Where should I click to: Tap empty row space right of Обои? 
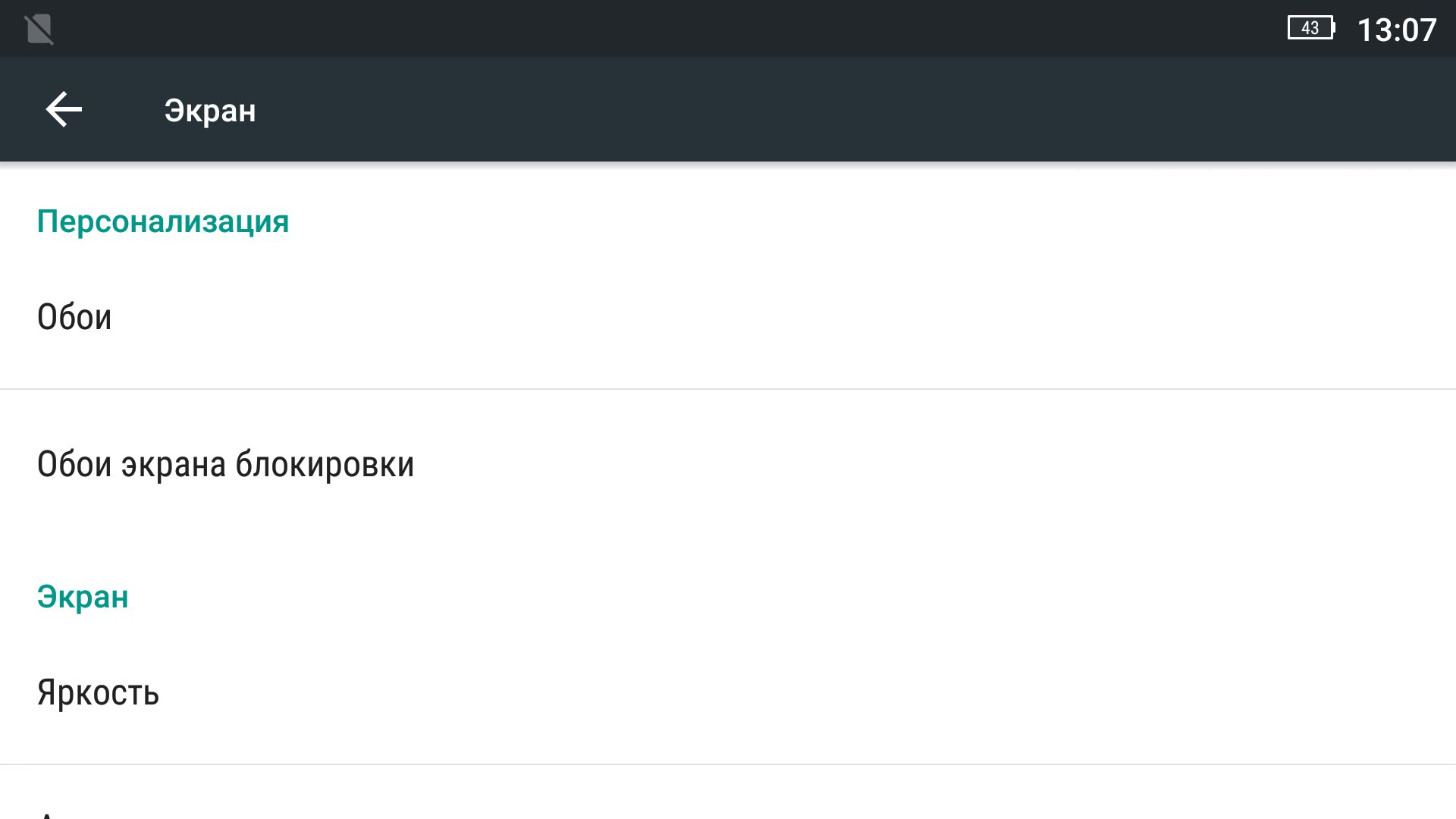pyautogui.click(x=758, y=317)
